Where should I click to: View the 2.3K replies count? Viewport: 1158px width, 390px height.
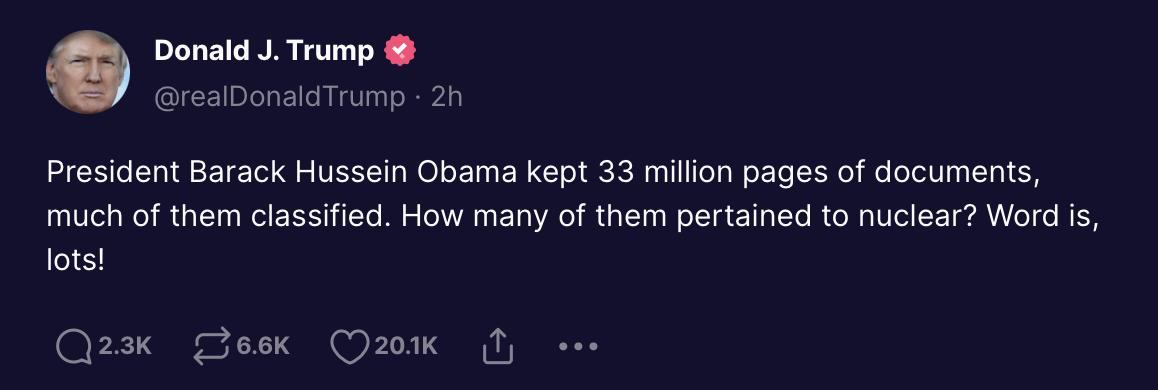pyautogui.click(x=124, y=346)
